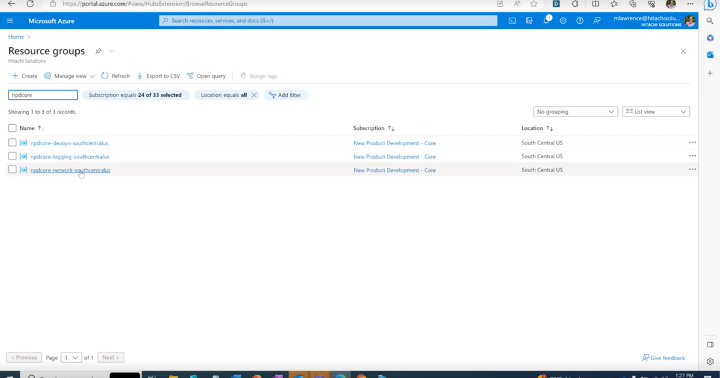Viewport: 720px width, 378px height.
Task: Open subscription link in npdcore-logging row
Action: click(394, 157)
